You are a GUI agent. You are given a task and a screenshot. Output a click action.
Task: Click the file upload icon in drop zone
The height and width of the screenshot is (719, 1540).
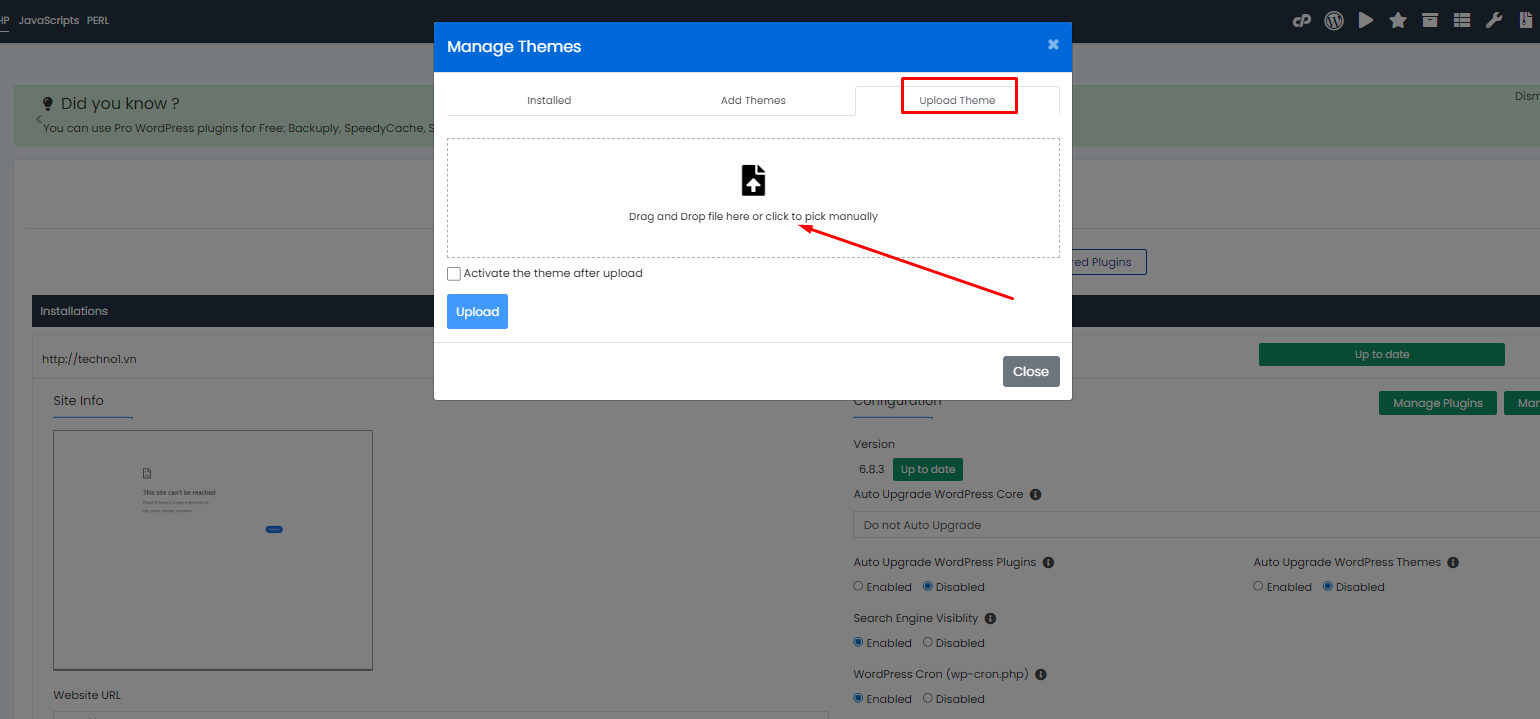point(753,180)
